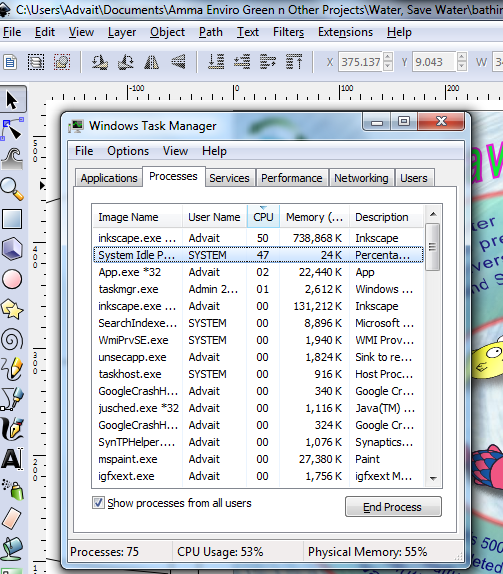Viewport: 503px width, 574px height.
Task: Select the Node edit tool
Action: 12,129
